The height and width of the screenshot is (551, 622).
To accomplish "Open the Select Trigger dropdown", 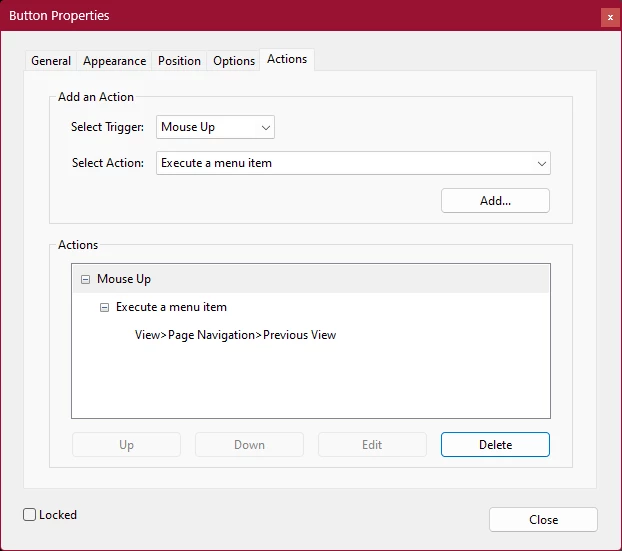I will [215, 127].
